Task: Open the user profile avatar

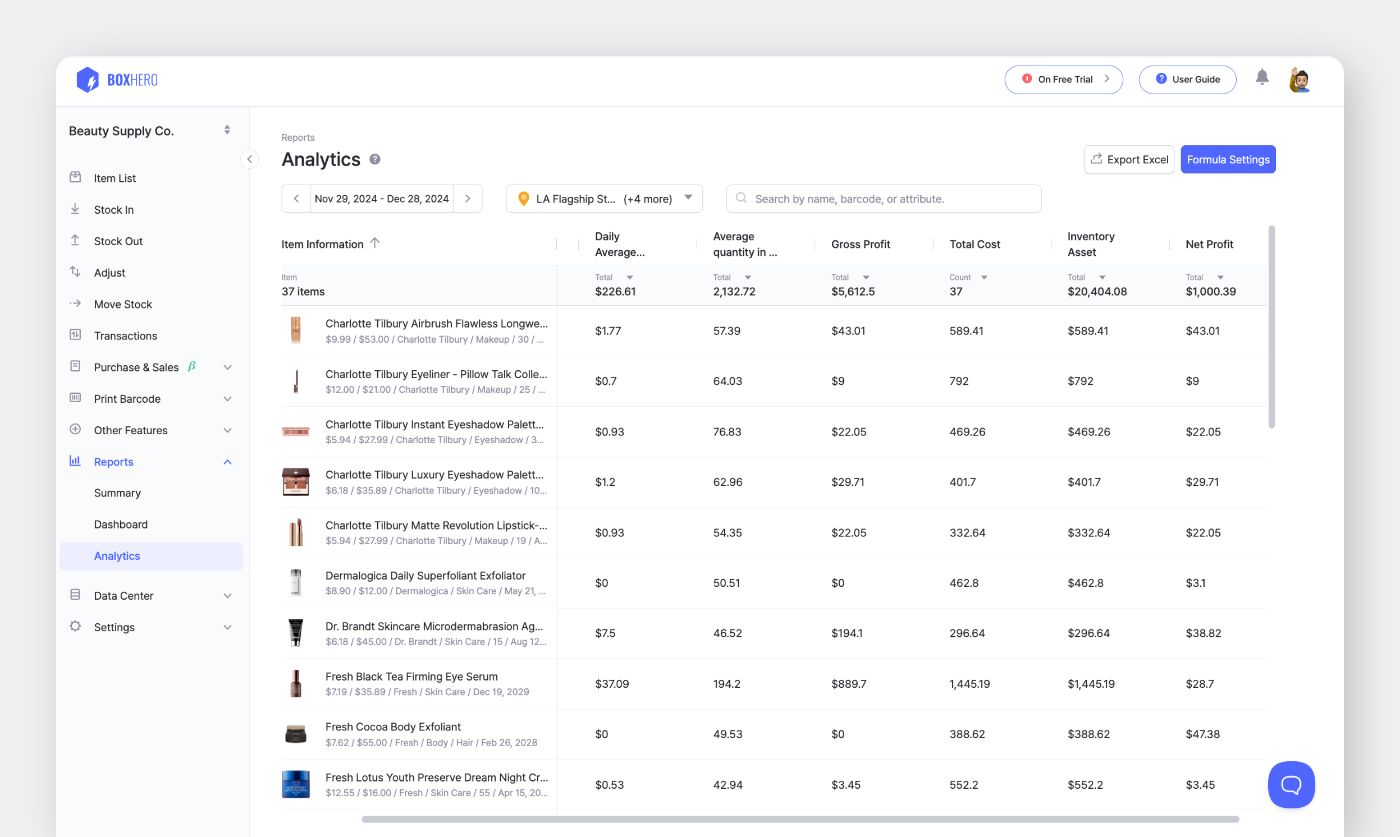Action: click(x=1299, y=80)
